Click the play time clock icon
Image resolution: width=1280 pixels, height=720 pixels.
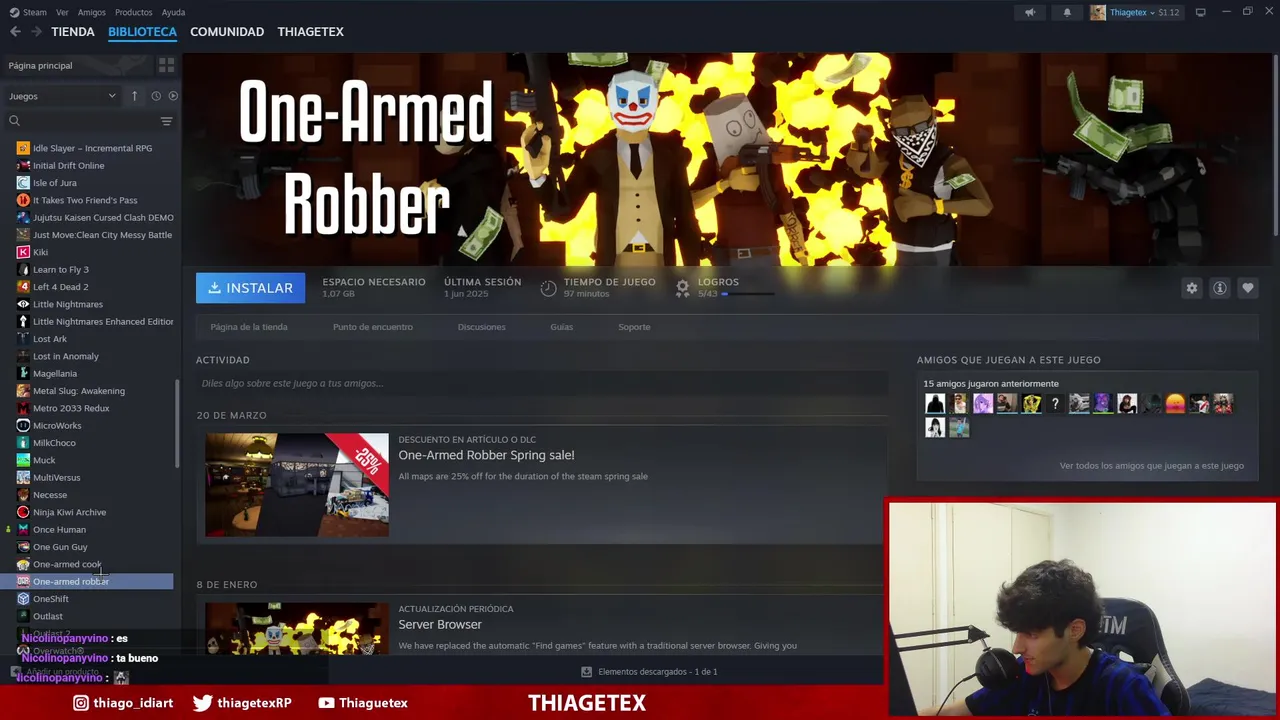[548, 288]
